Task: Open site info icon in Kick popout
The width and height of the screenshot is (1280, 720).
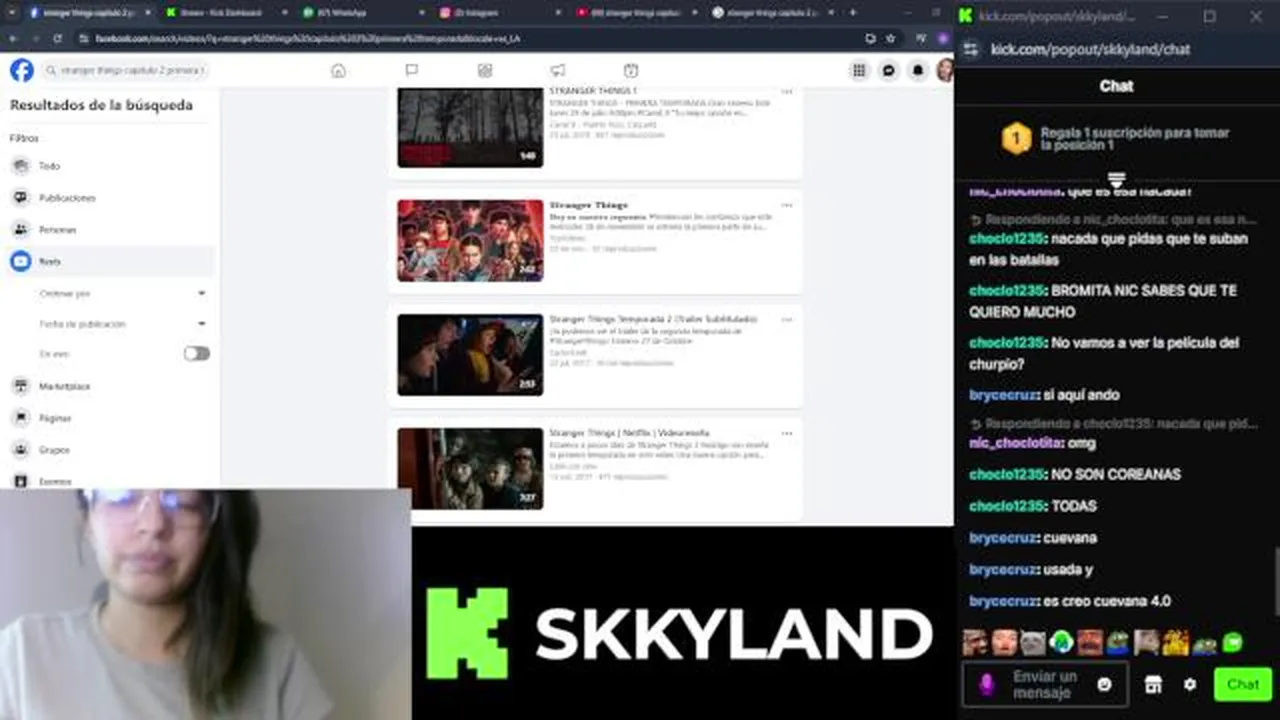Action: tap(969, 49)
